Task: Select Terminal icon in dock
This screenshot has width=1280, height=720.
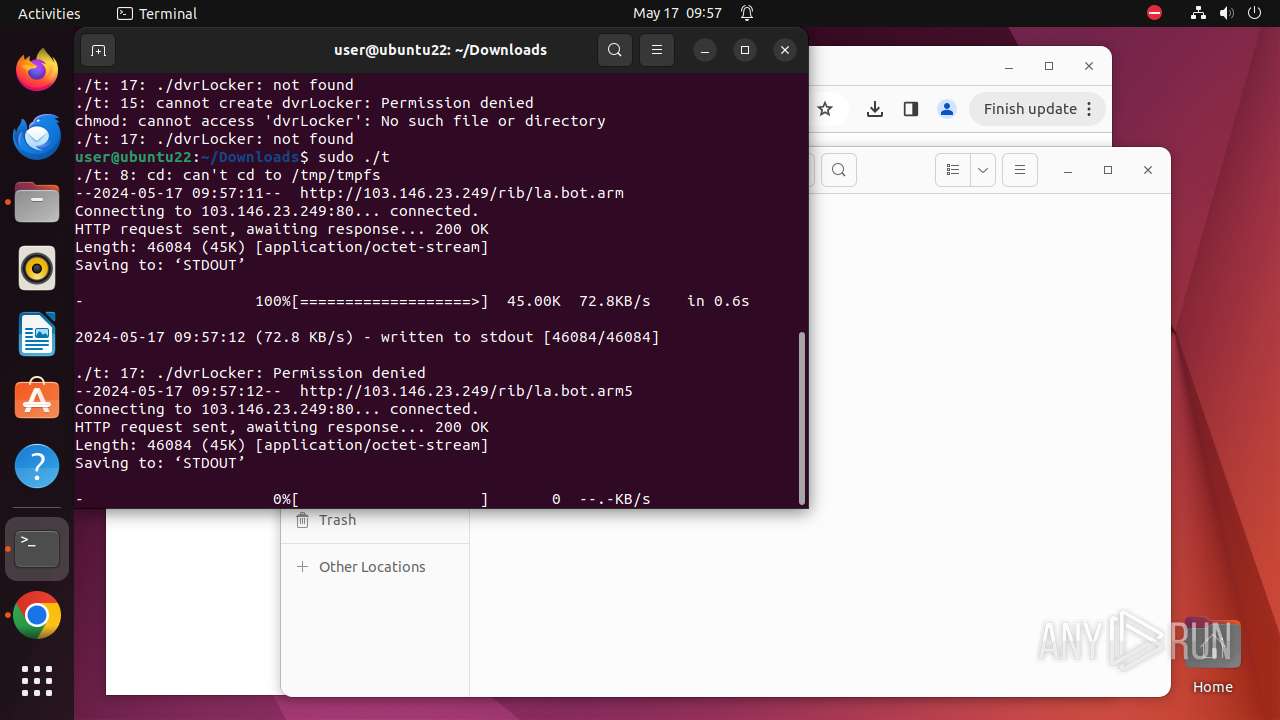Action: (37, 549)
